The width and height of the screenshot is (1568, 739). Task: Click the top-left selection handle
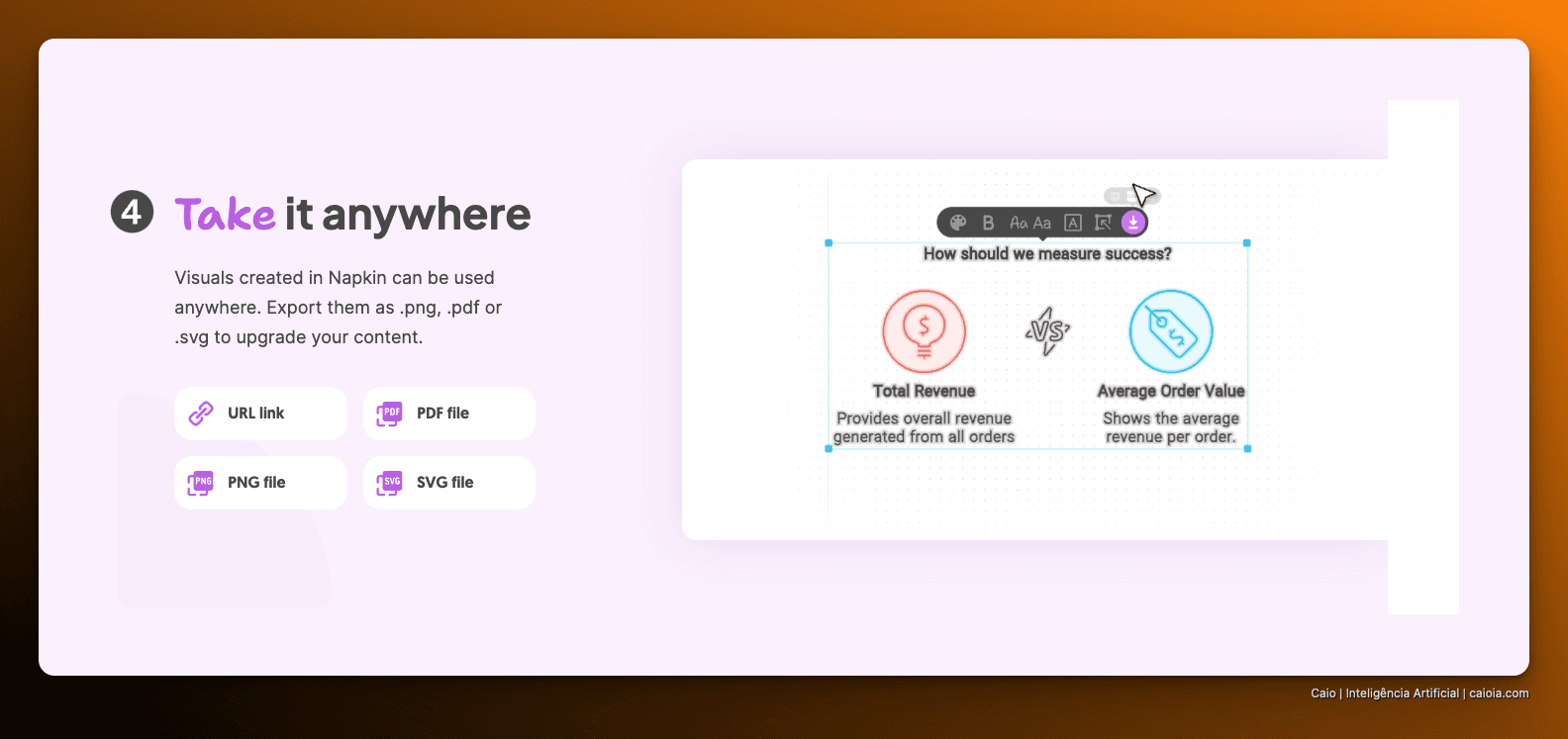click(x=829, y=242)
